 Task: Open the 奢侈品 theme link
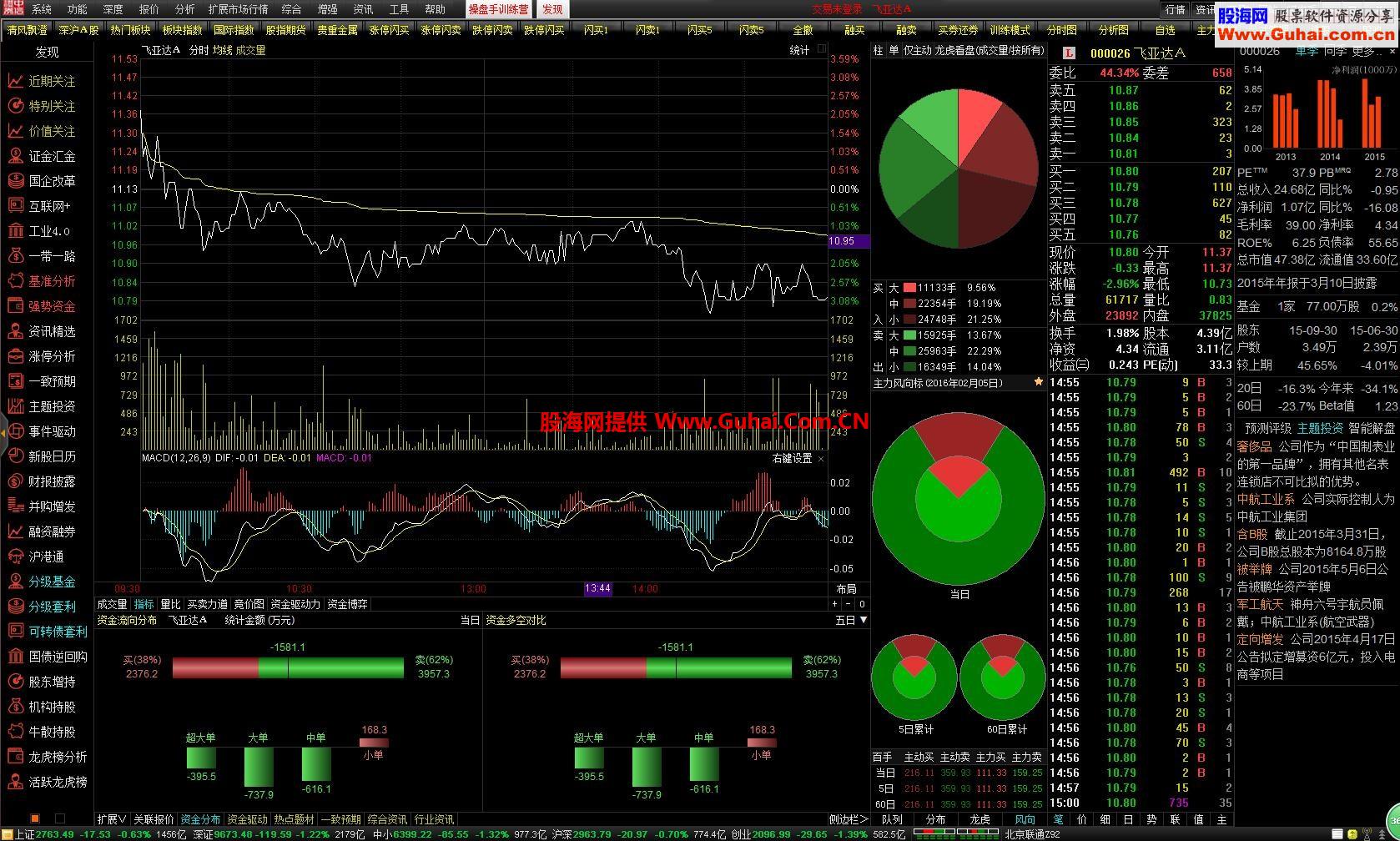point(1254,446)
